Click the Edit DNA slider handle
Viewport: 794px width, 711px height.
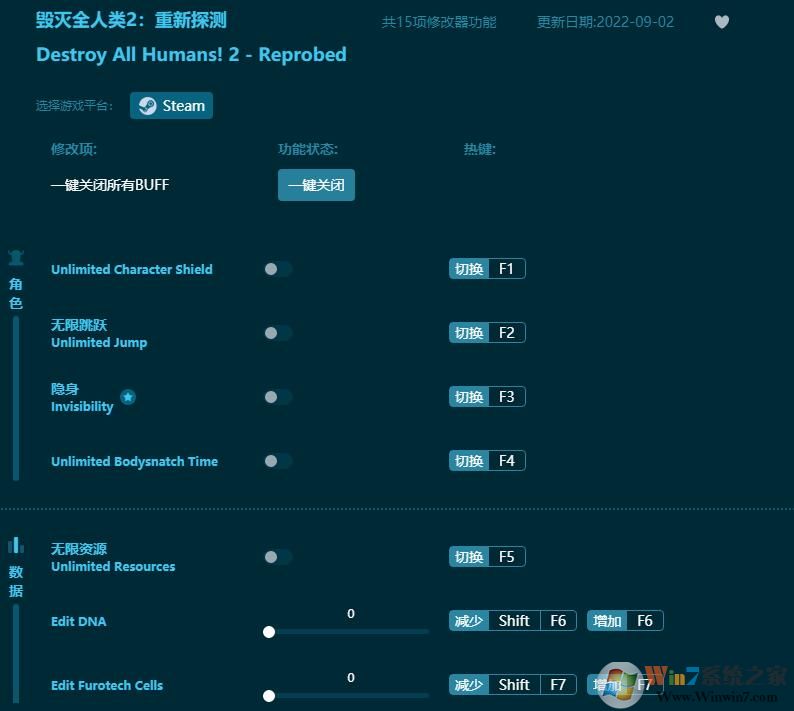click(269, 632)
